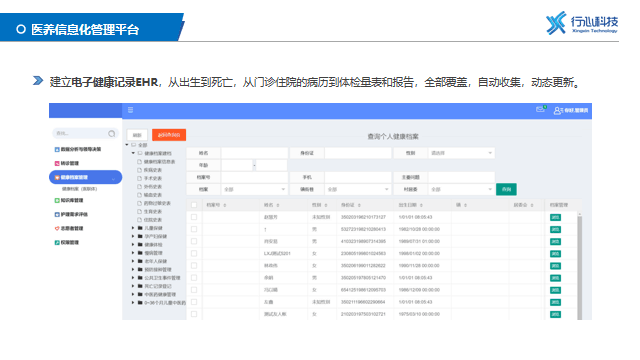This screenshot has height=360, width=640.
Task: Click the orange button above the tree
Action: [x=169, y=135]
